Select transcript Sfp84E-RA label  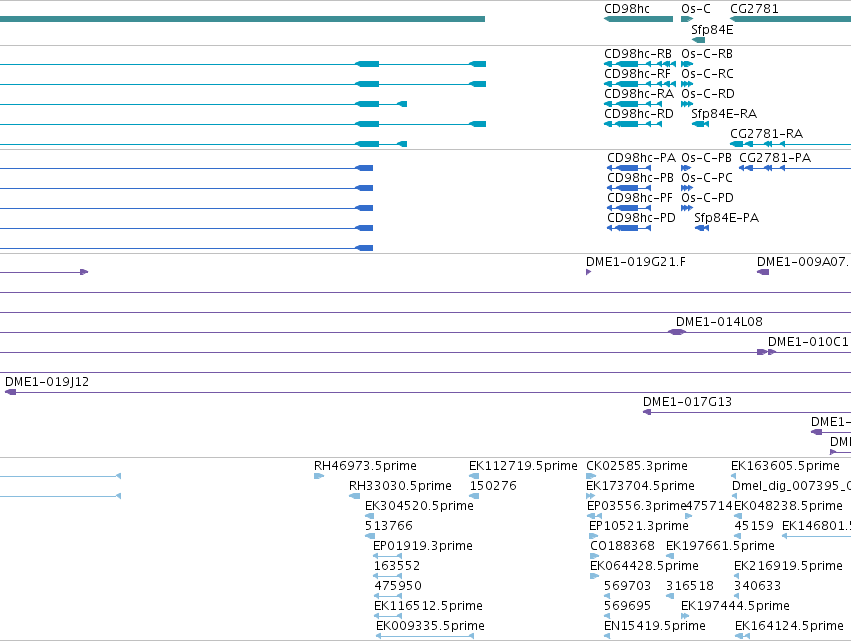click(x=724, y=114)
